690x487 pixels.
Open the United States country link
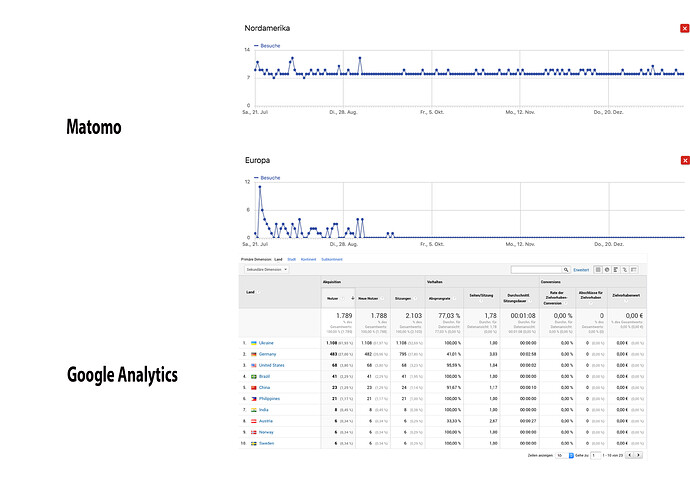click(272, 365)
